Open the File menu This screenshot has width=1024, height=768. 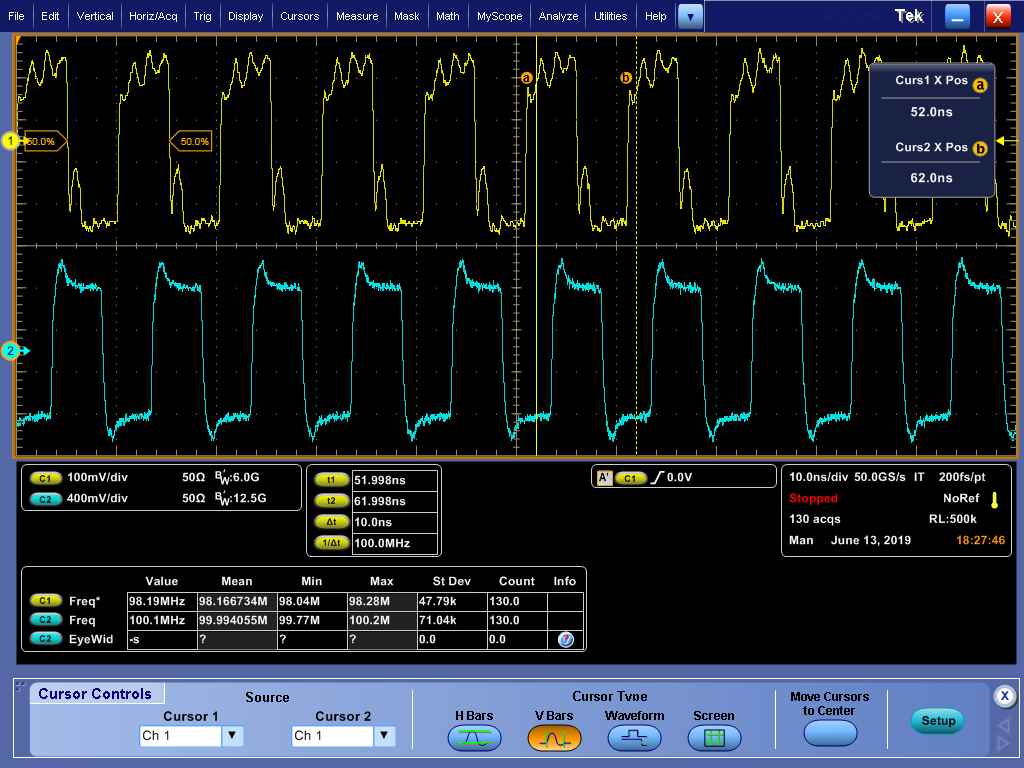[x=16, y=16]
